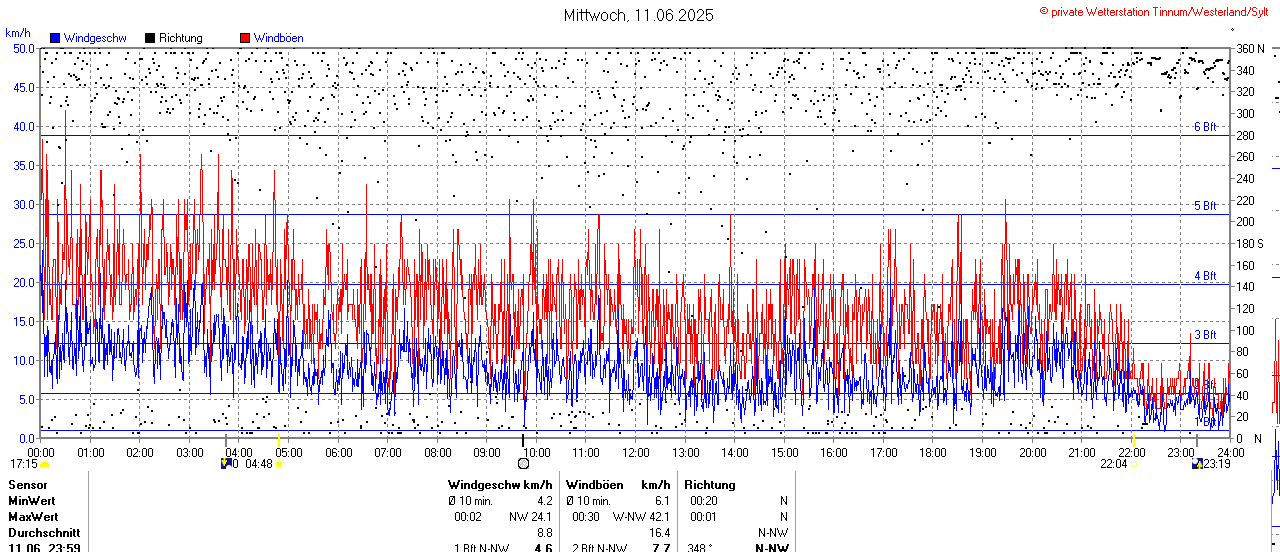Viewport: 1280px width, 552px height.
Task: Click the '11.06. 23:59' timestamp row
Action: tap(45, 548)
